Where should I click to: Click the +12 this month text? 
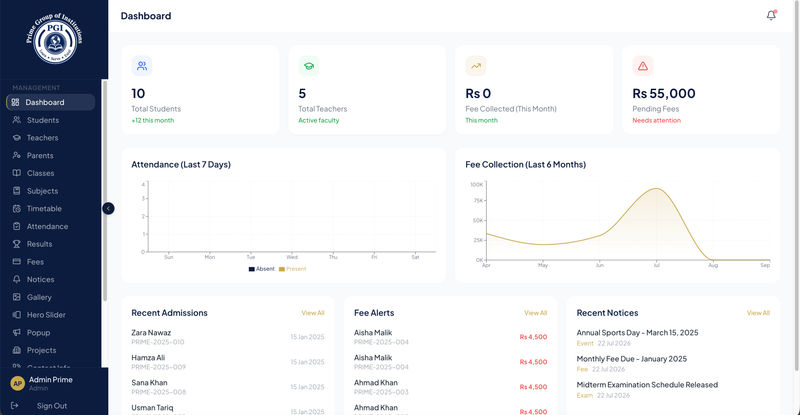153,120
